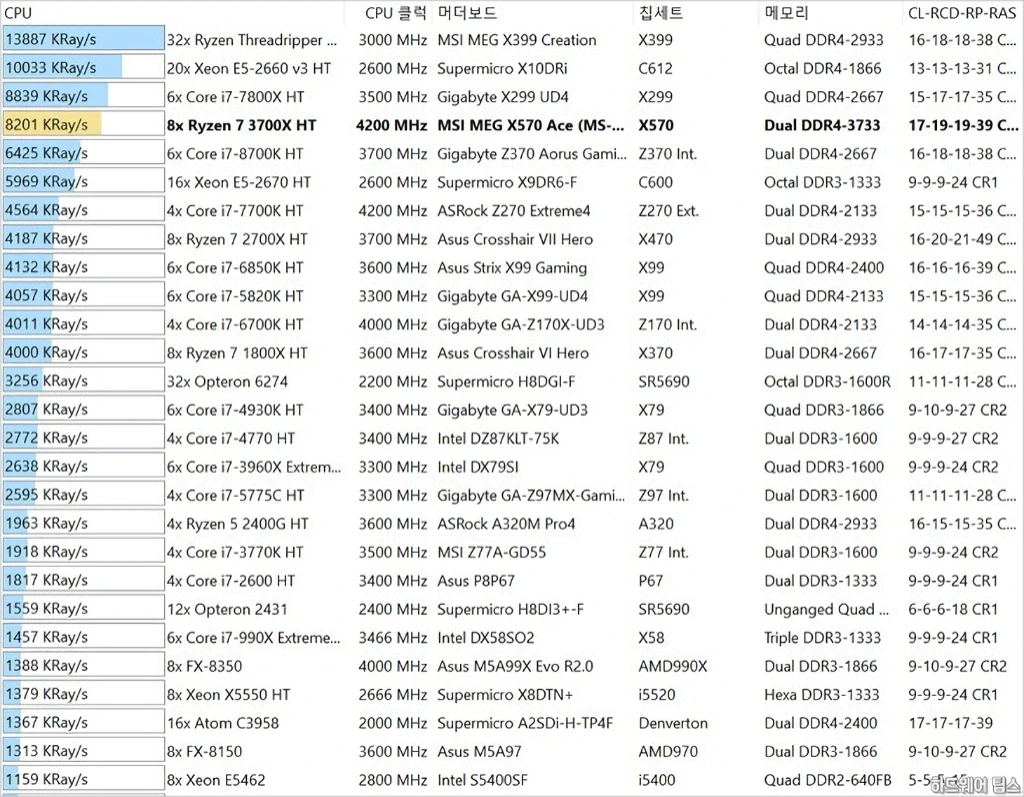Click 8x Ryzen 7 2700X HT
The width and height of the screenshot is (1024, 797).
click(237, 239)
